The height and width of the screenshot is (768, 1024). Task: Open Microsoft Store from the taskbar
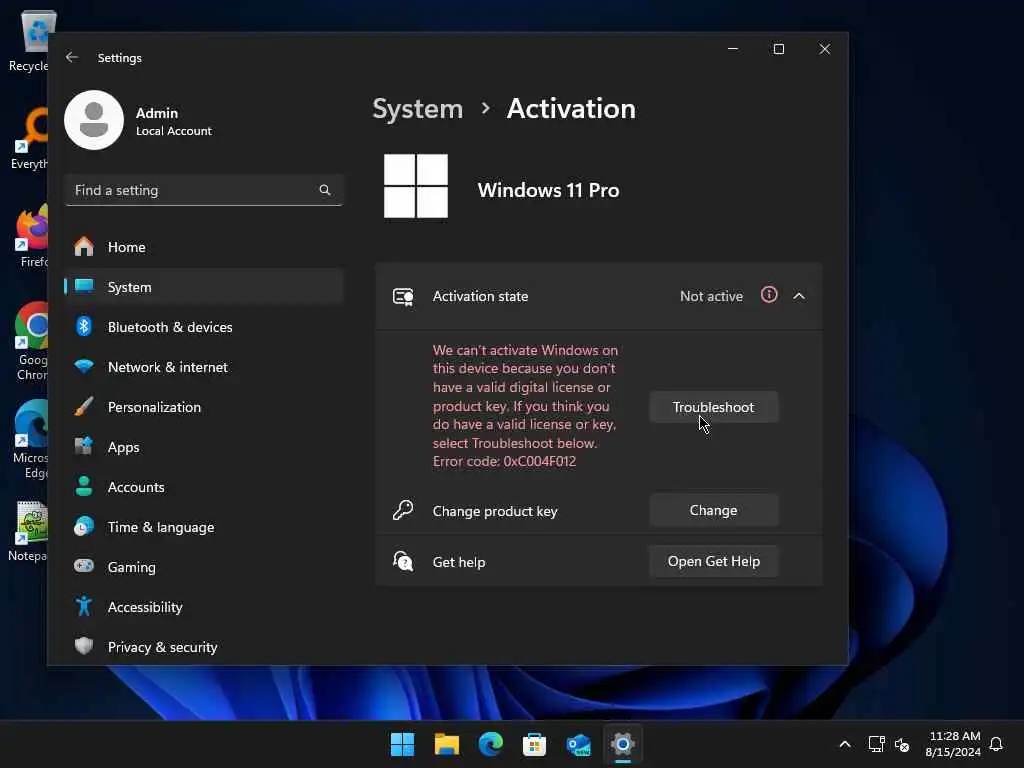click(534, 744)
